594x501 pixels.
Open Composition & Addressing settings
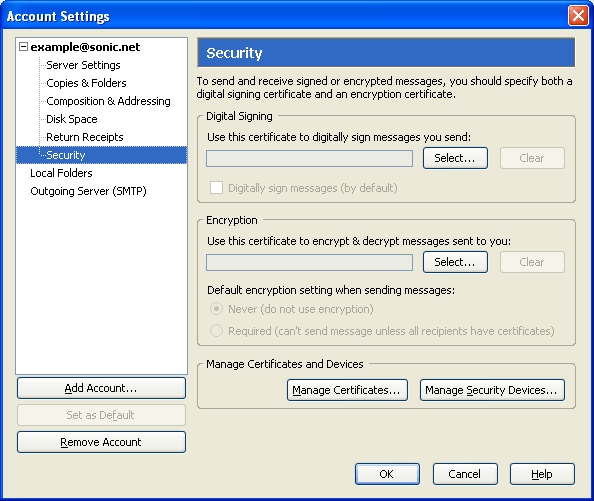click(x=108, y=101)
